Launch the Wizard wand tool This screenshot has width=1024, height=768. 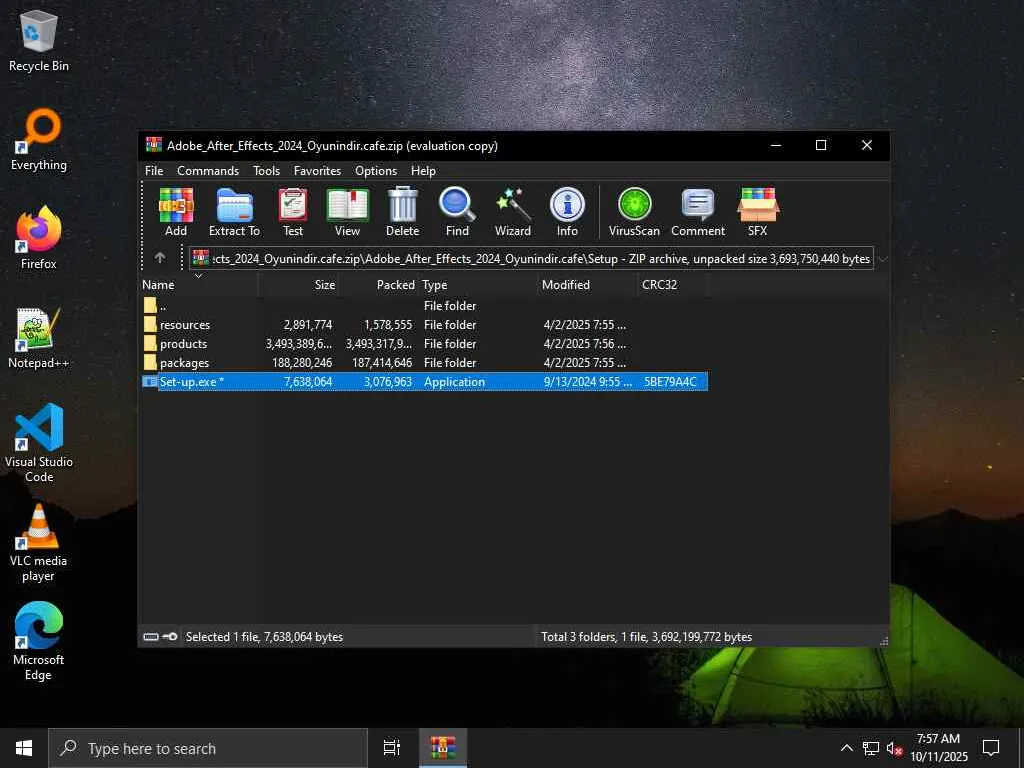(513, 212)
